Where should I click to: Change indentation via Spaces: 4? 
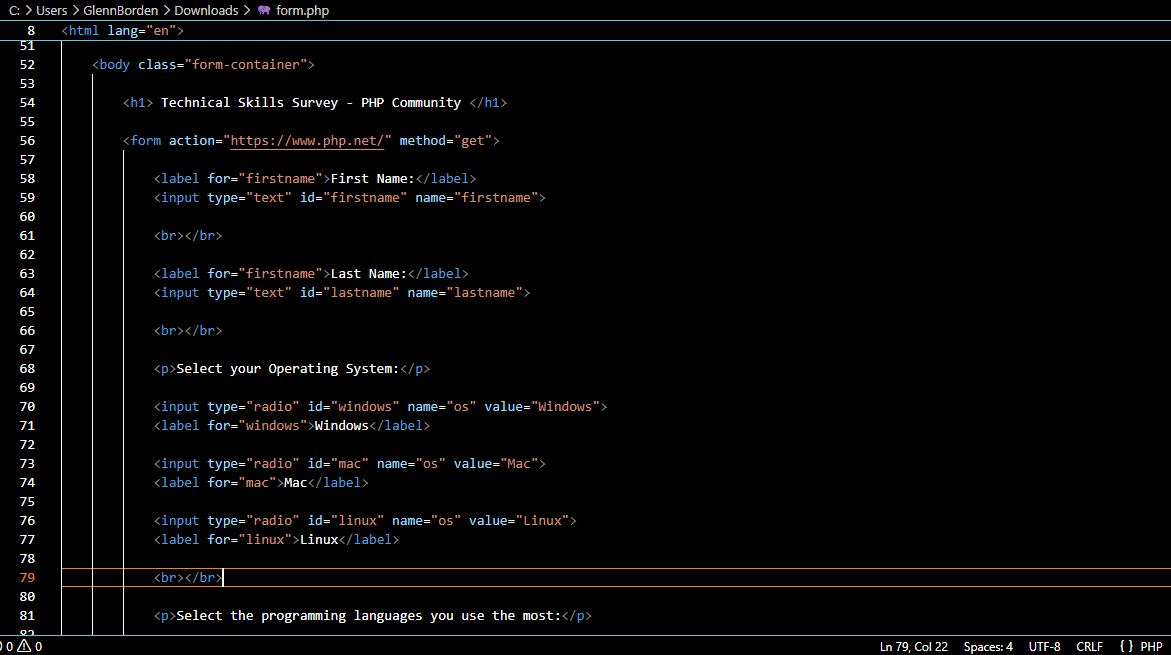click(x=988, y=646)
